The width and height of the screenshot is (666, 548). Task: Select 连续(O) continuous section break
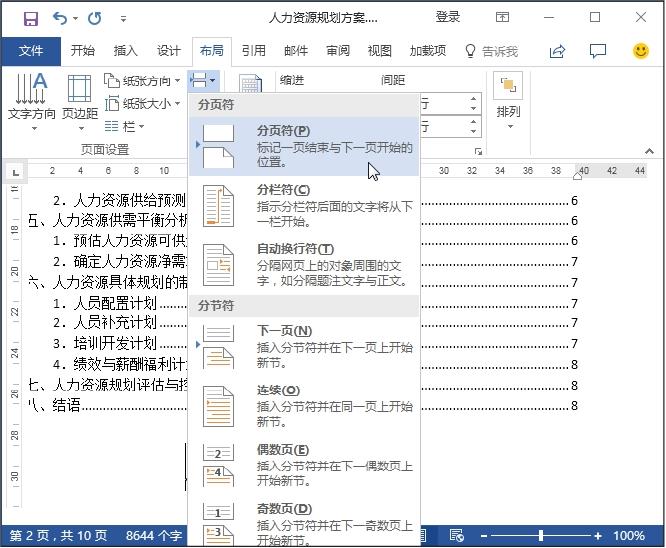pos(304,406)
